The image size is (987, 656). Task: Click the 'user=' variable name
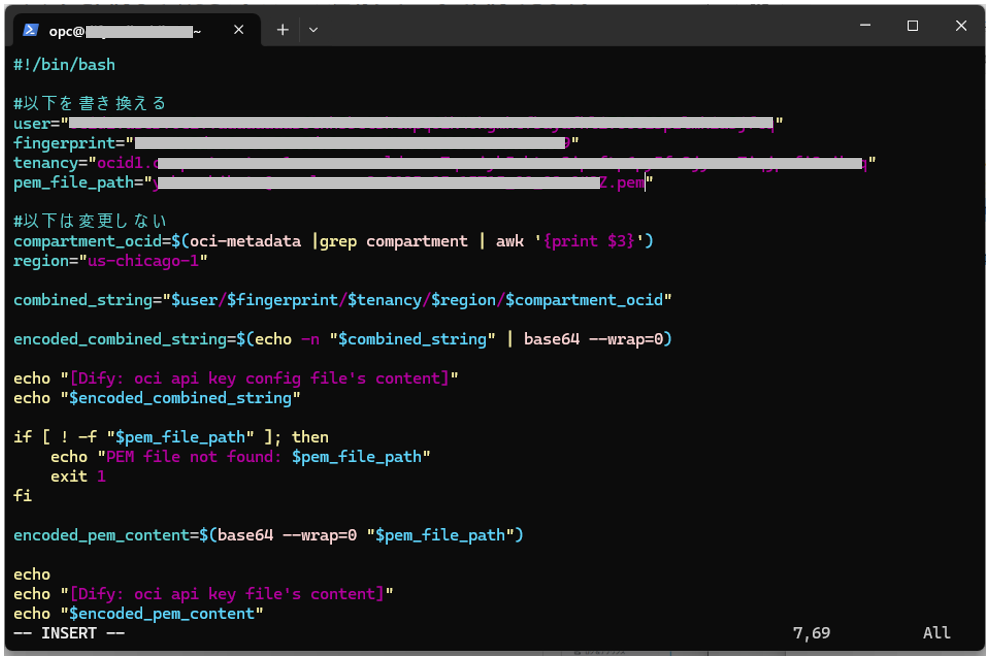(37, 123)
